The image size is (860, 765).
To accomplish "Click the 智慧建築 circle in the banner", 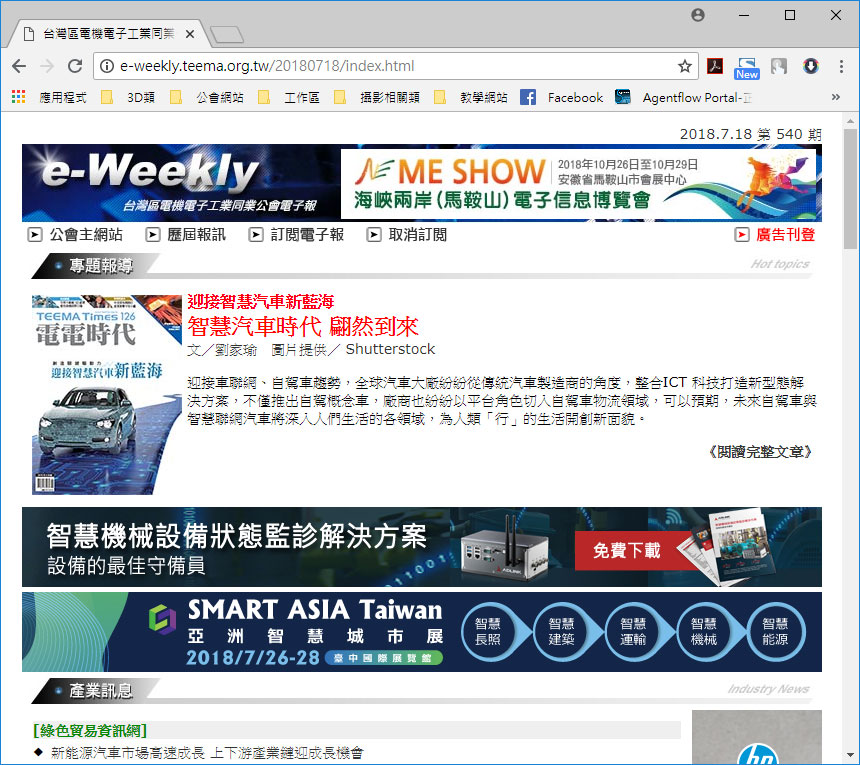I will 561,632.
